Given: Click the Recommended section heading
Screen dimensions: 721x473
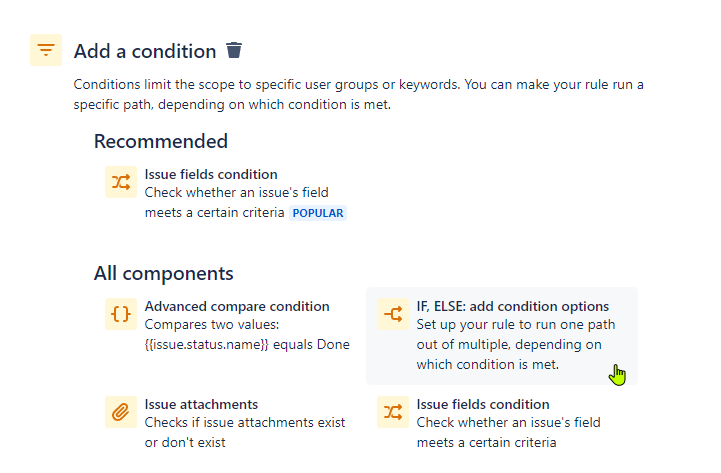Looking at the screenshot, I should (161, 141).
